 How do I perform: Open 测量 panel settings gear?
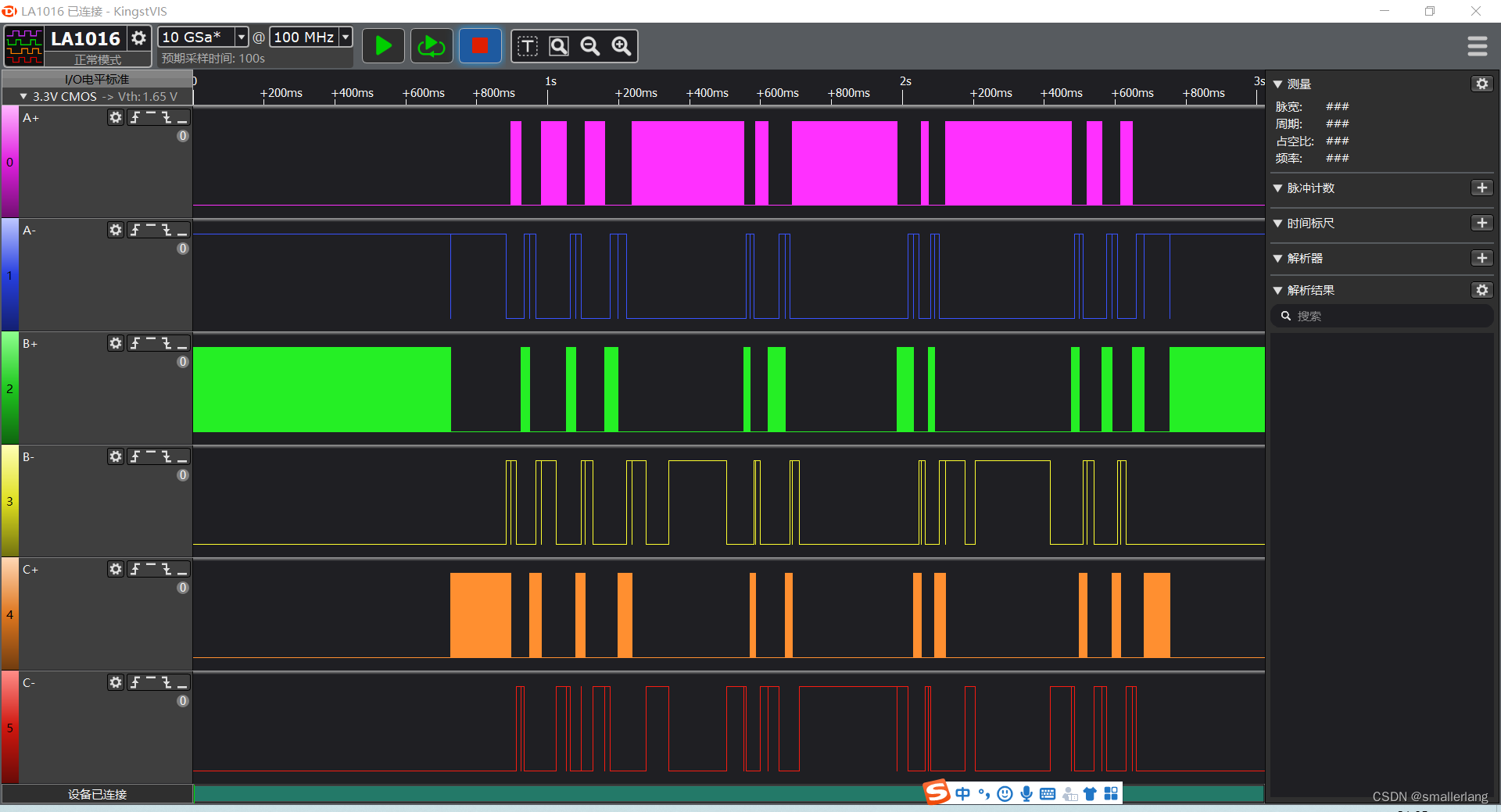[1482, 84]
